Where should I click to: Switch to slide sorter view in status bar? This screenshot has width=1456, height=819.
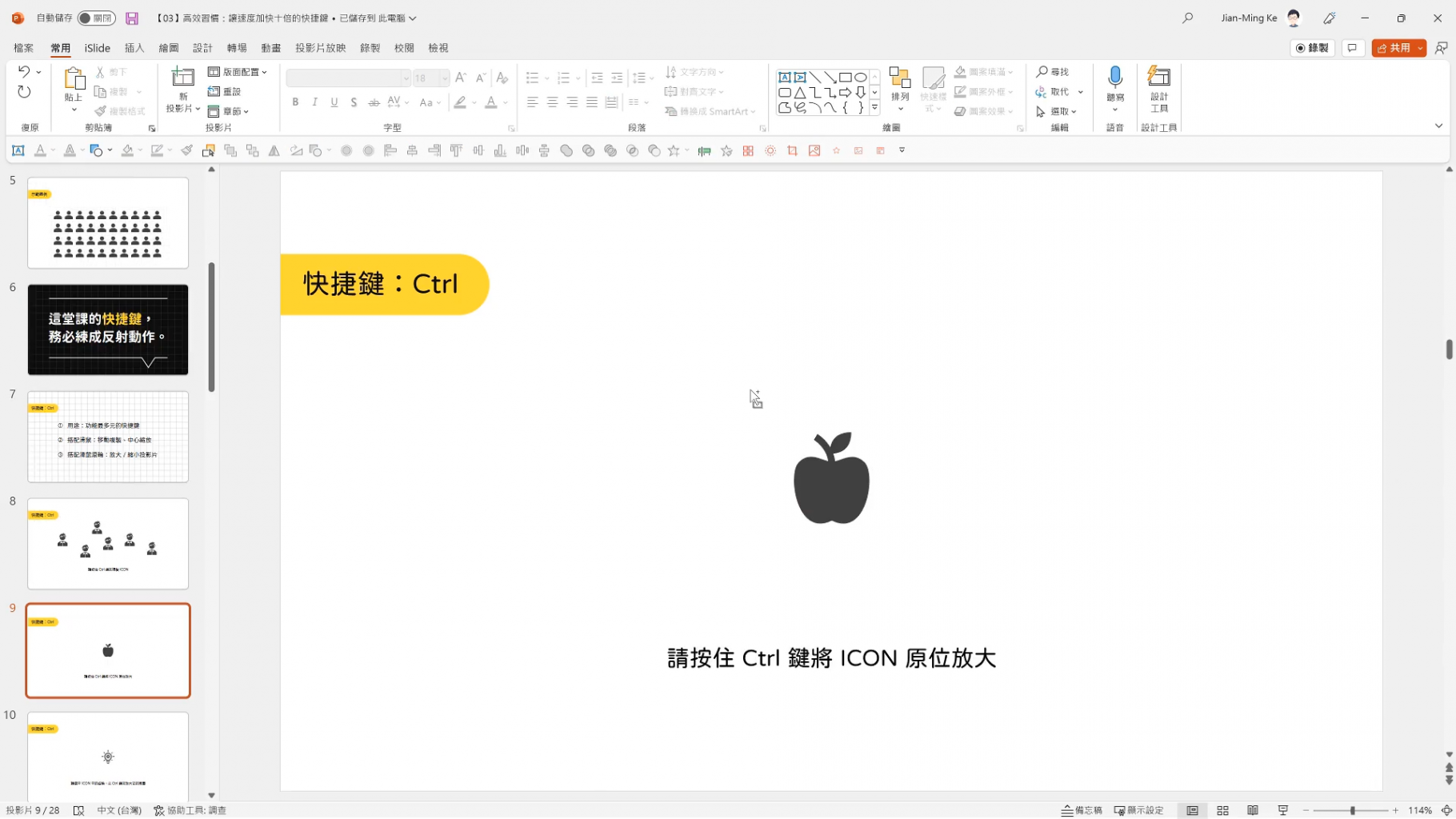[x=1222, y=810]
